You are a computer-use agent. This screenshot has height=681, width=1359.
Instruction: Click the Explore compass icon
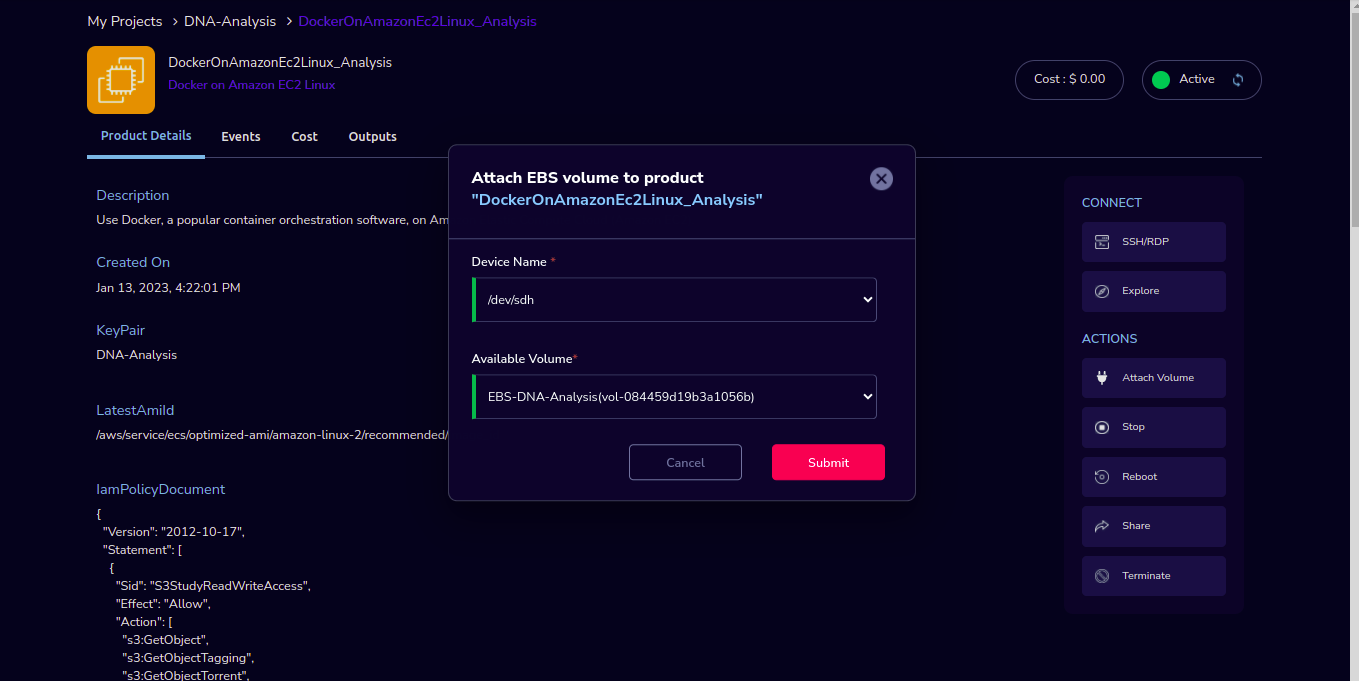(x=1102, y=291)
